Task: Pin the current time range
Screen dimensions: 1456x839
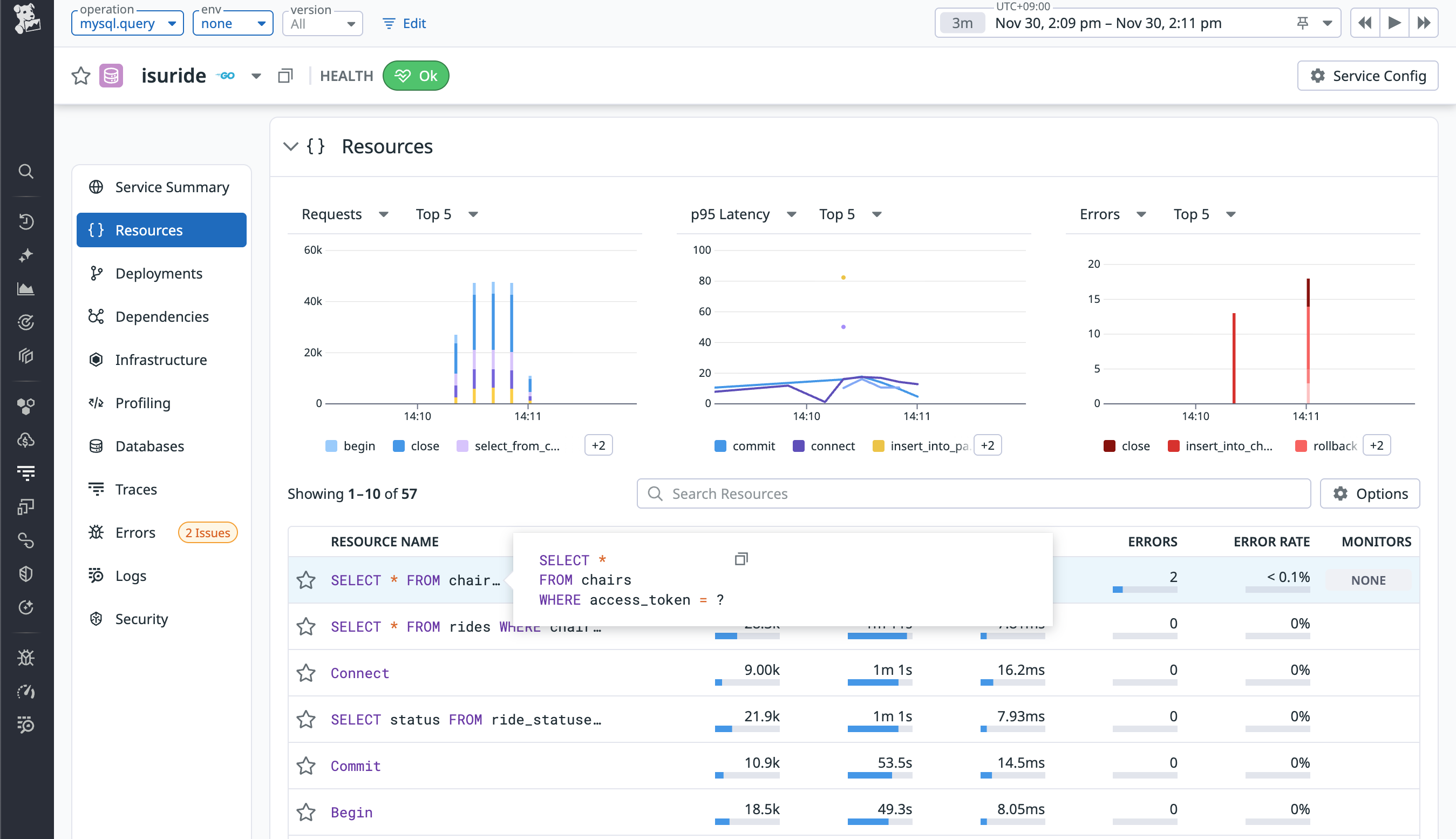Action: [1302, 23]
